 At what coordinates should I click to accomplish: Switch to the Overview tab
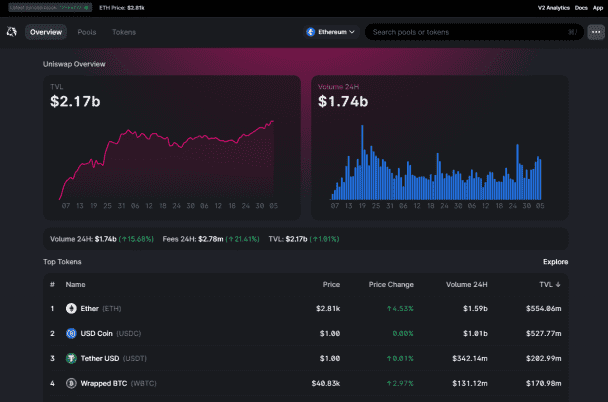point(46,32)
